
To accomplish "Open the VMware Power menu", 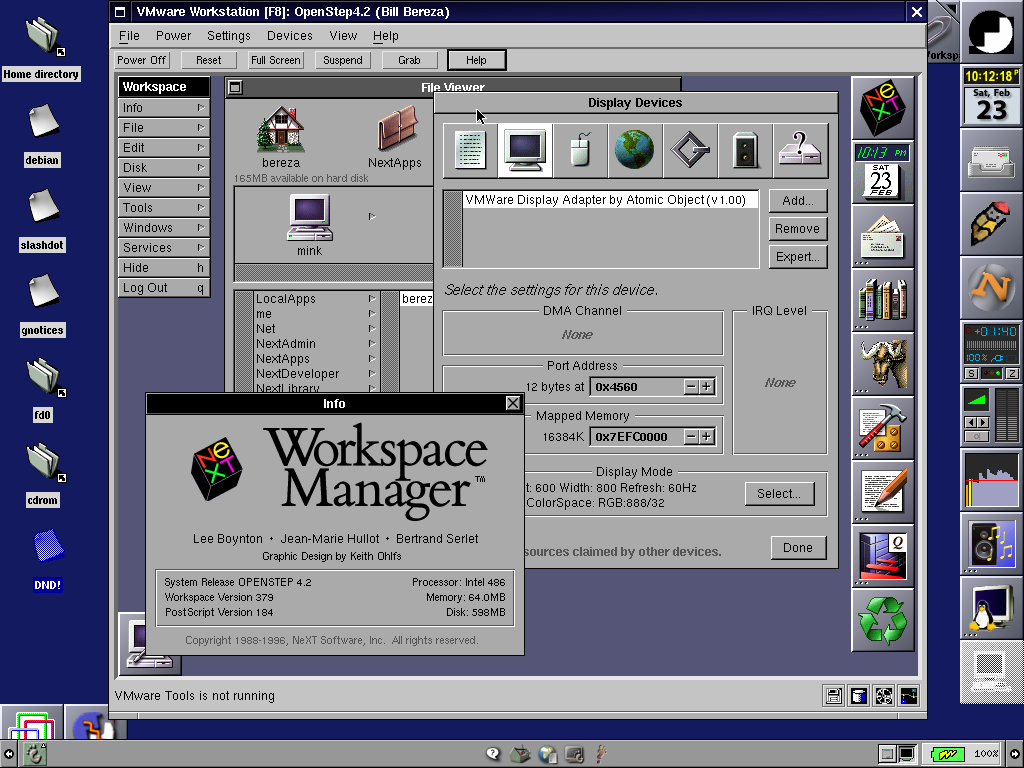I will [x=173, y=36].
